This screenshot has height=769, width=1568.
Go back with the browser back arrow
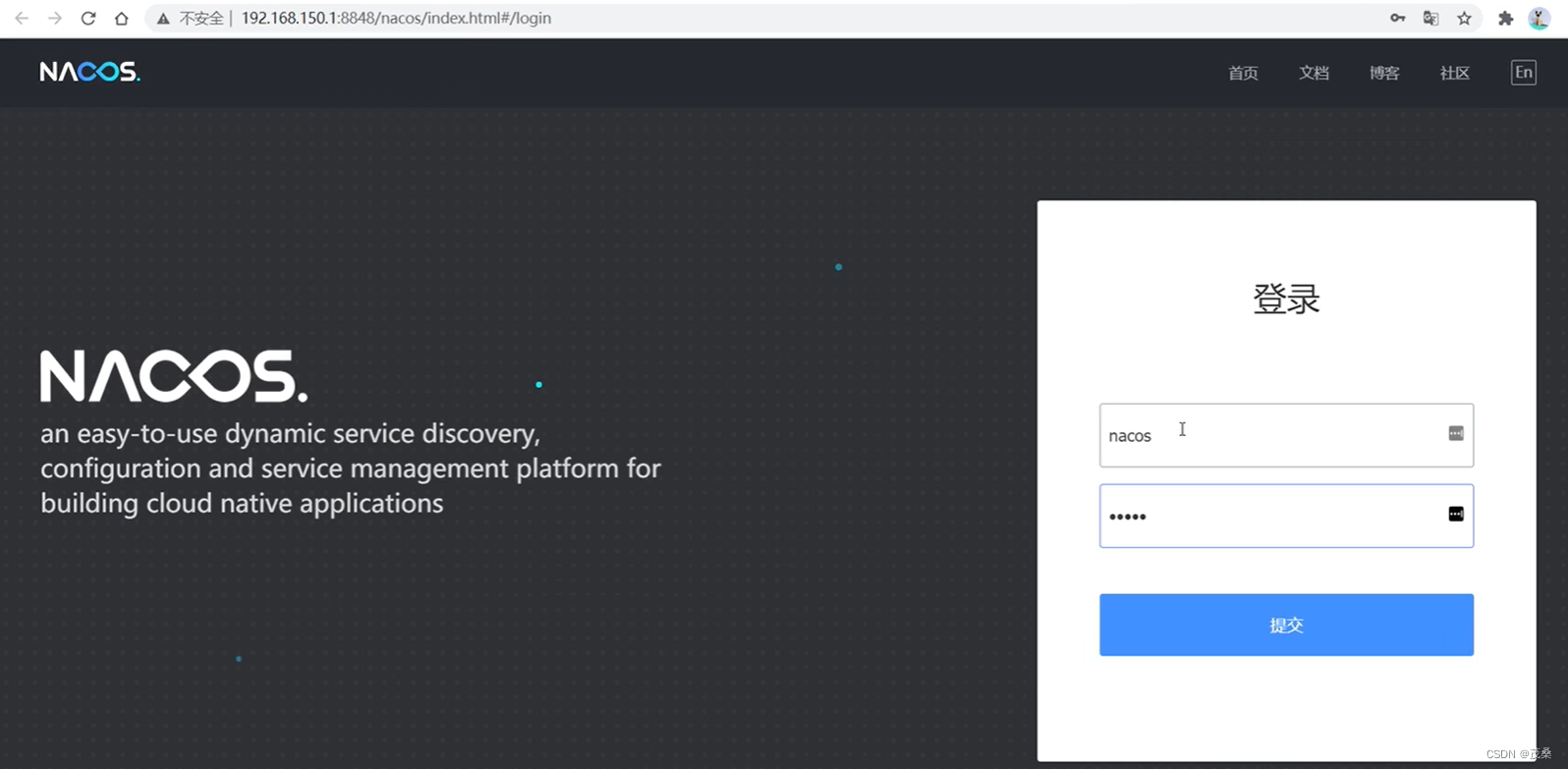point(22,18)
